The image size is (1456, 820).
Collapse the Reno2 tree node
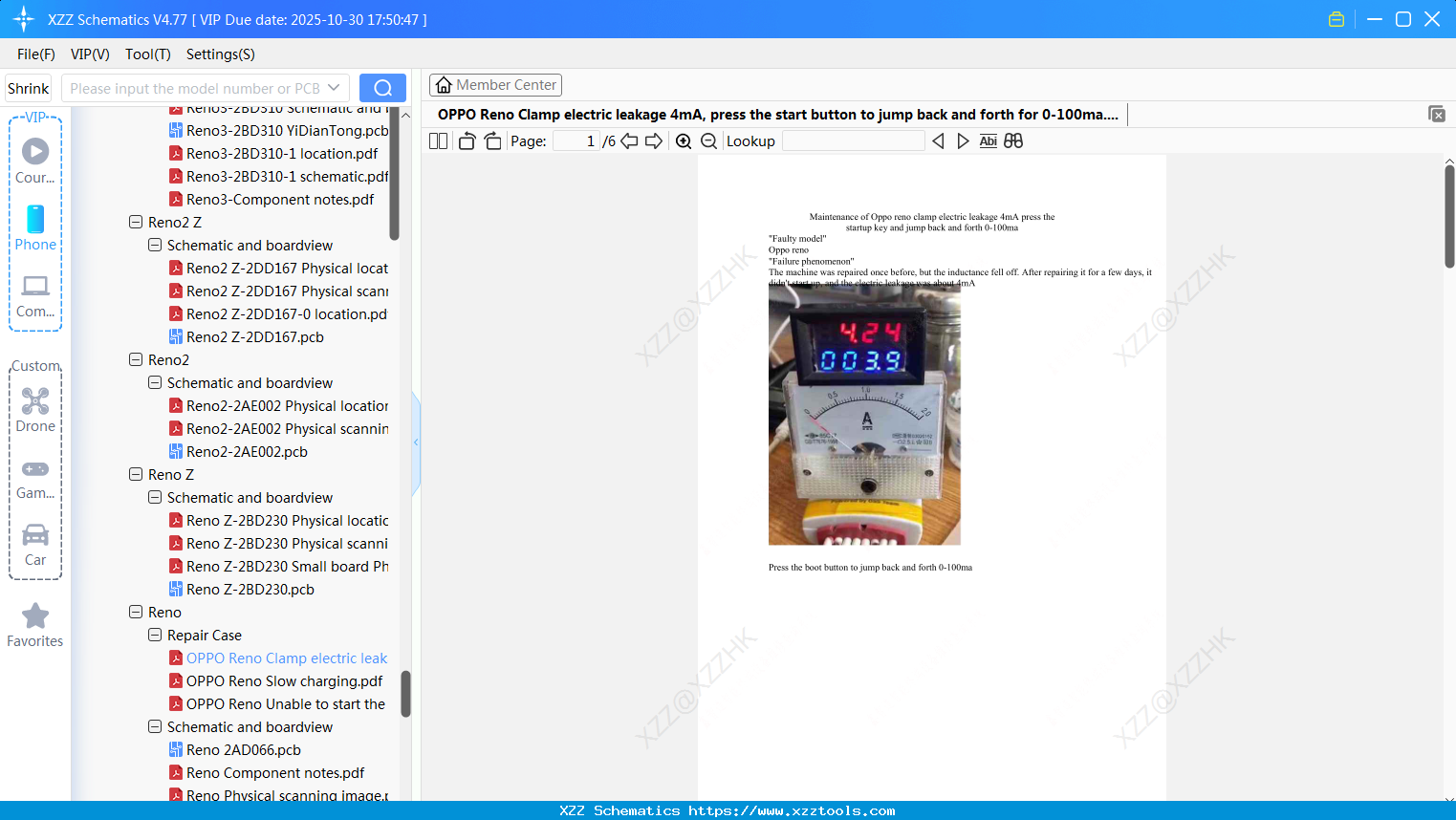tap(136, 359)
